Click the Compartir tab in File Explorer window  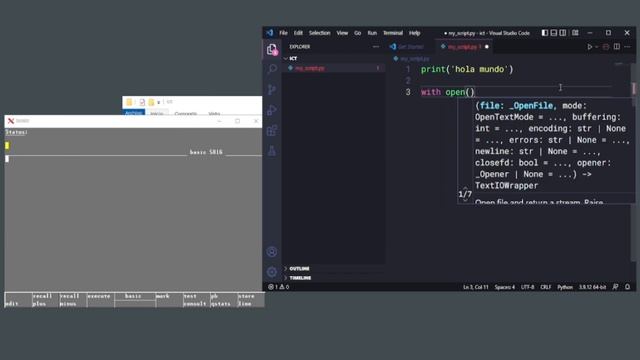point(186,113)
